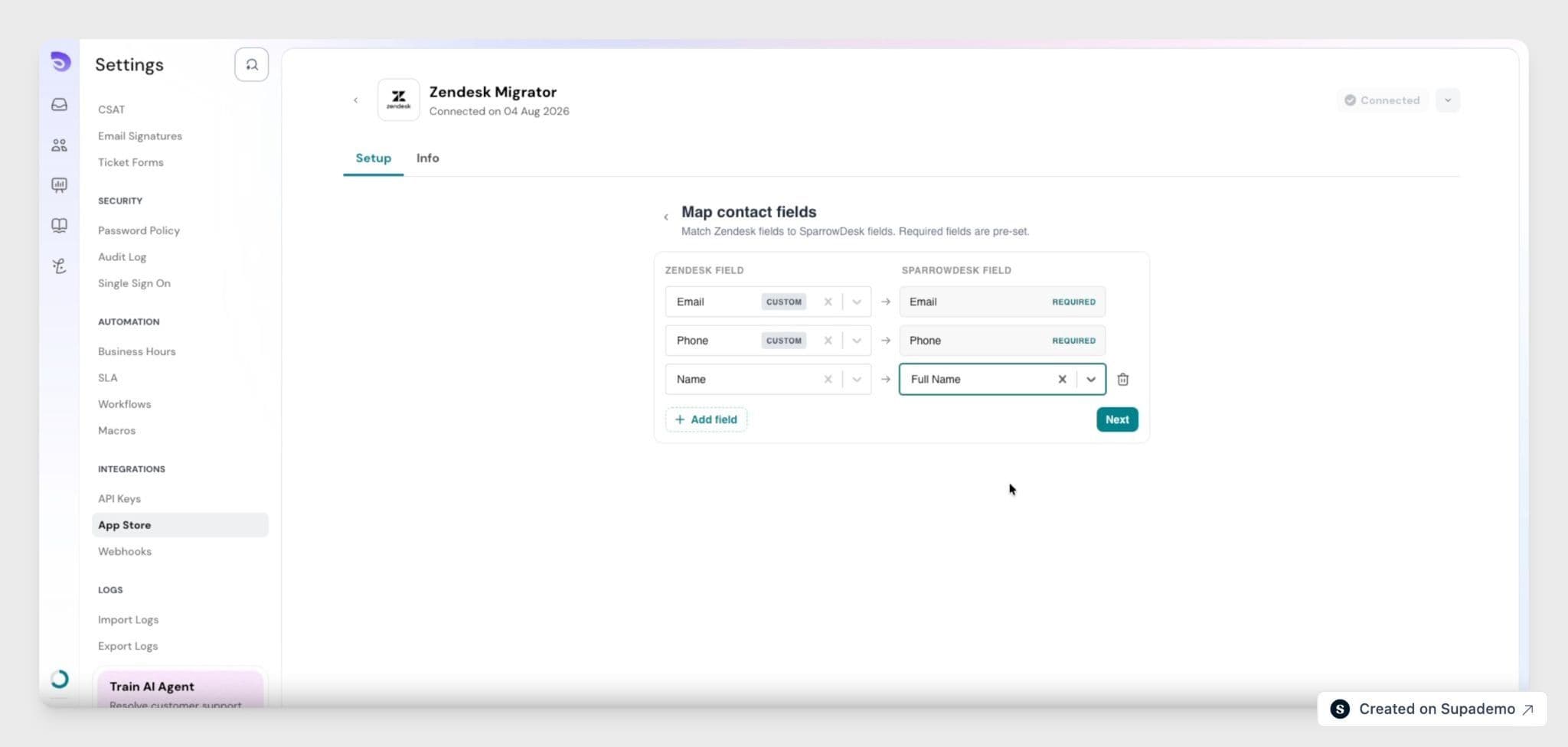This screenshot has height=747, width=1568.
Task: Open Ticket Forms settings
Action: tap(131, 162)
